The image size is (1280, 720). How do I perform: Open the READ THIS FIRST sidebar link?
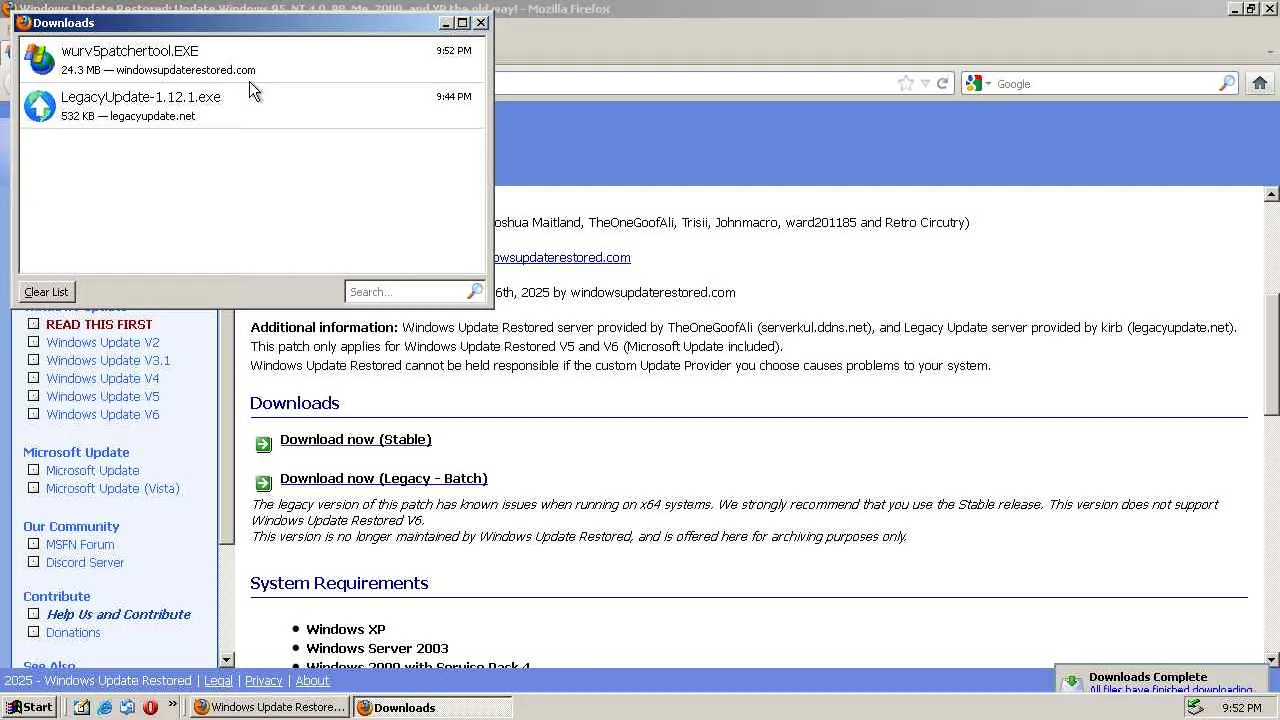click(x=99, y=324)
